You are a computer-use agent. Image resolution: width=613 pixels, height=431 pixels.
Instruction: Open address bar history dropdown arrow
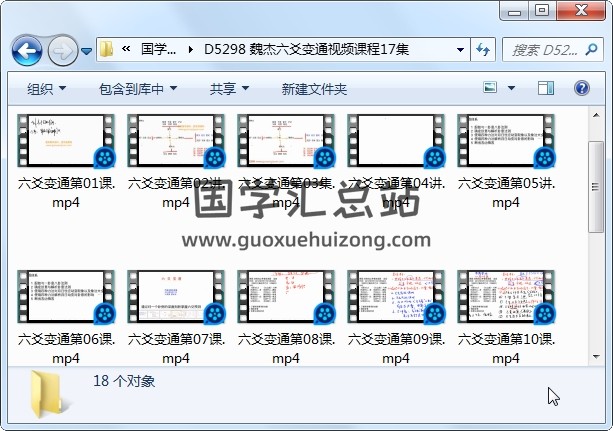460,50
